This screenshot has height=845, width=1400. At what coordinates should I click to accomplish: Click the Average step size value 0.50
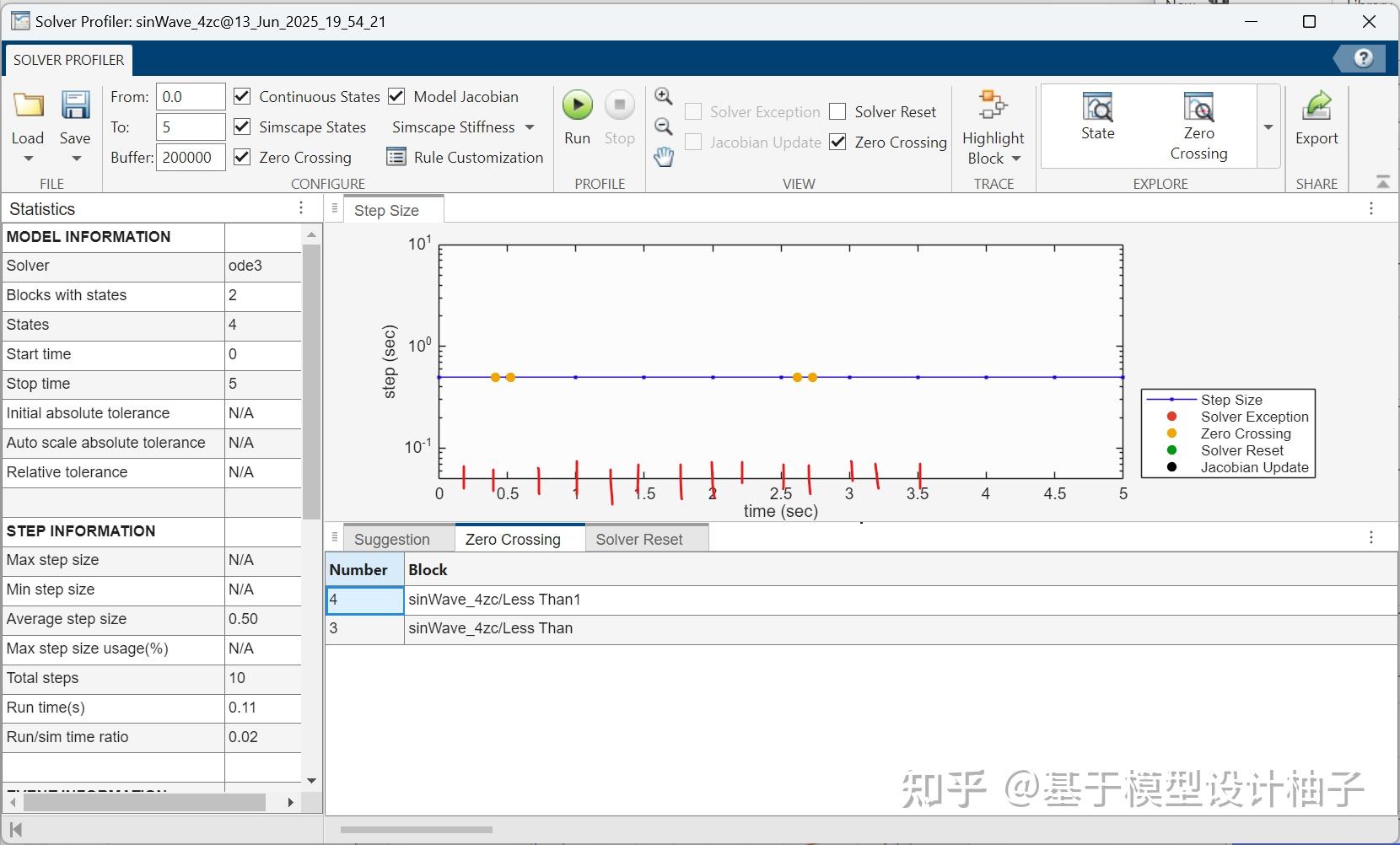click(263, 619)
